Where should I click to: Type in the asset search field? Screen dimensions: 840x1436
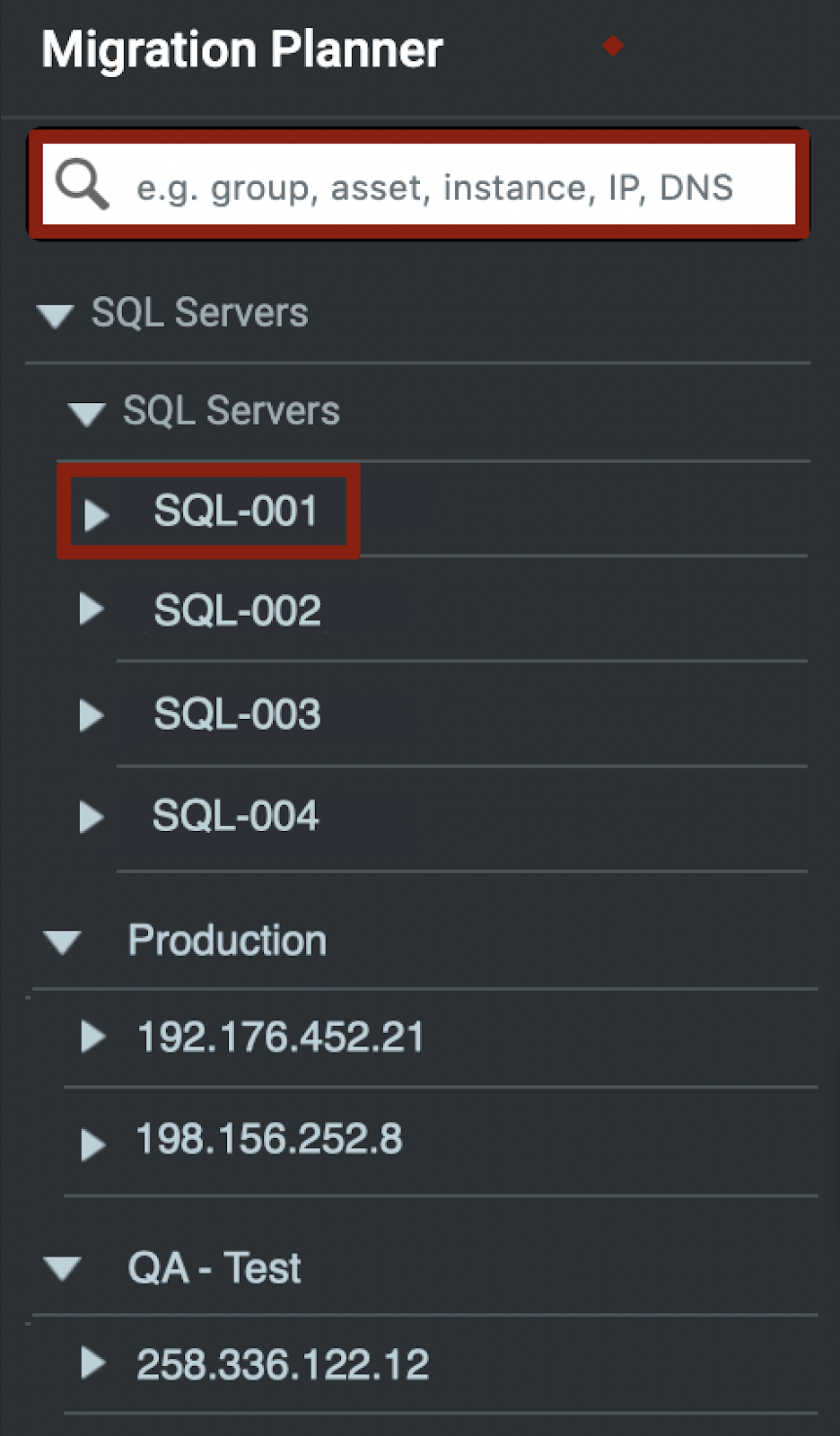tap(434, 188)
